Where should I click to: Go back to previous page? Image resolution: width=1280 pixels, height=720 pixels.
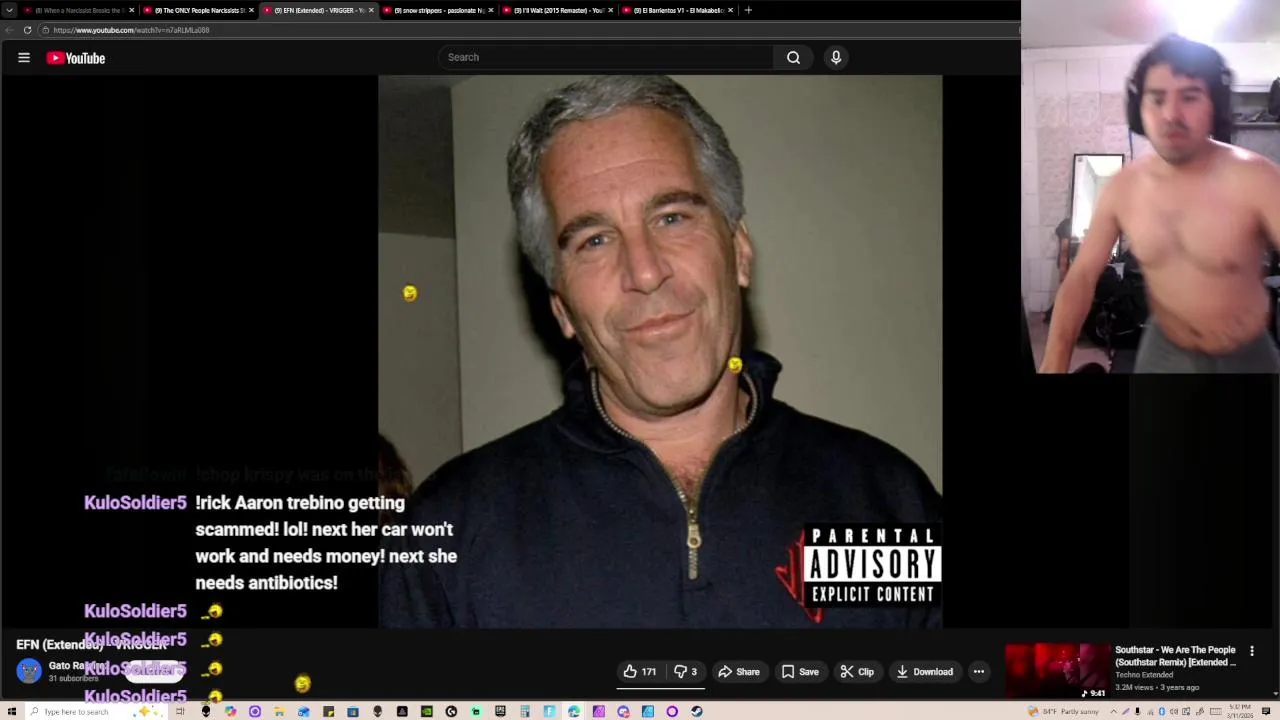coord(9,30)
